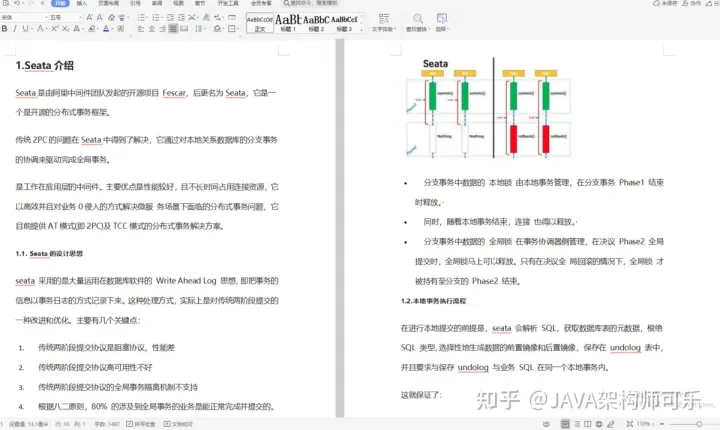This screenshot has height=430, width=720.
Task: Apply 标题 1 heading style
Action: pyautogui.click(x=288, y=23)
